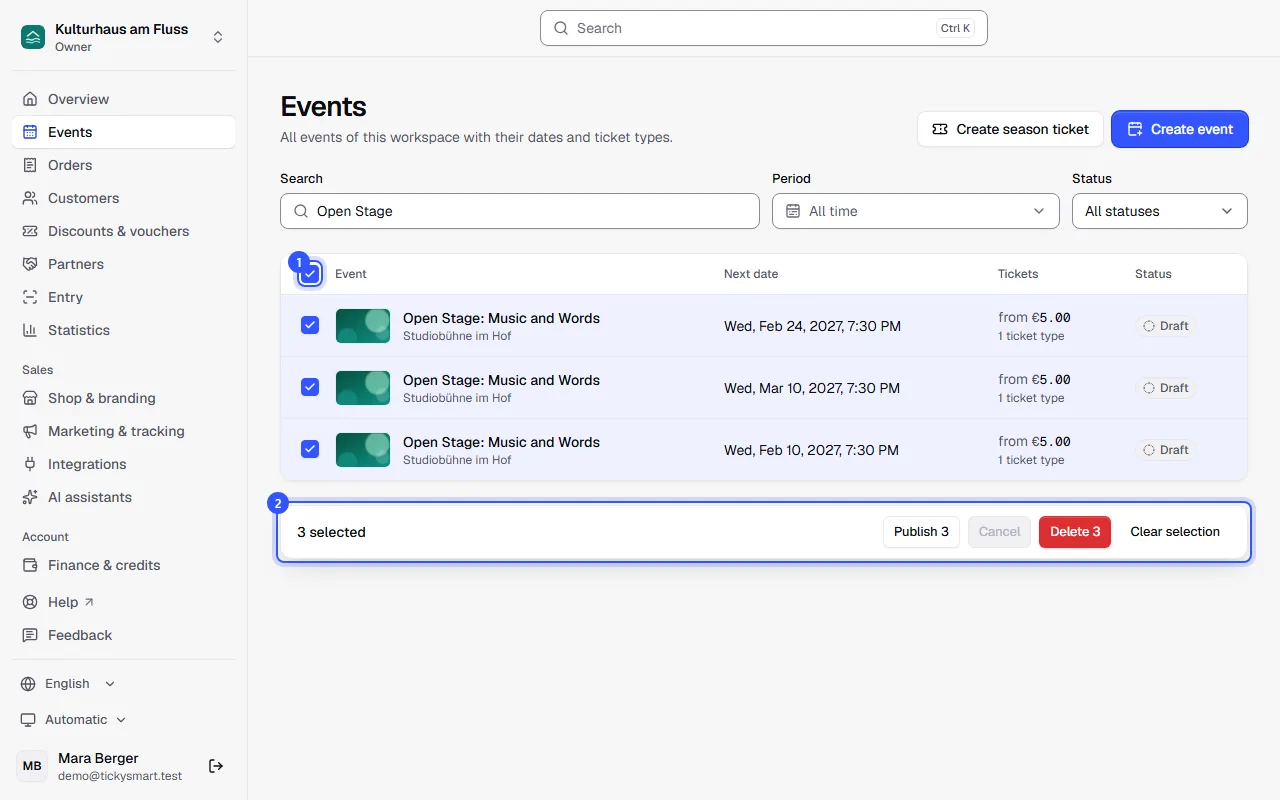This screenshot has width=1280, height=800.
Task: Click the Integrations plug icon
Action: click(x=30, y=464)
